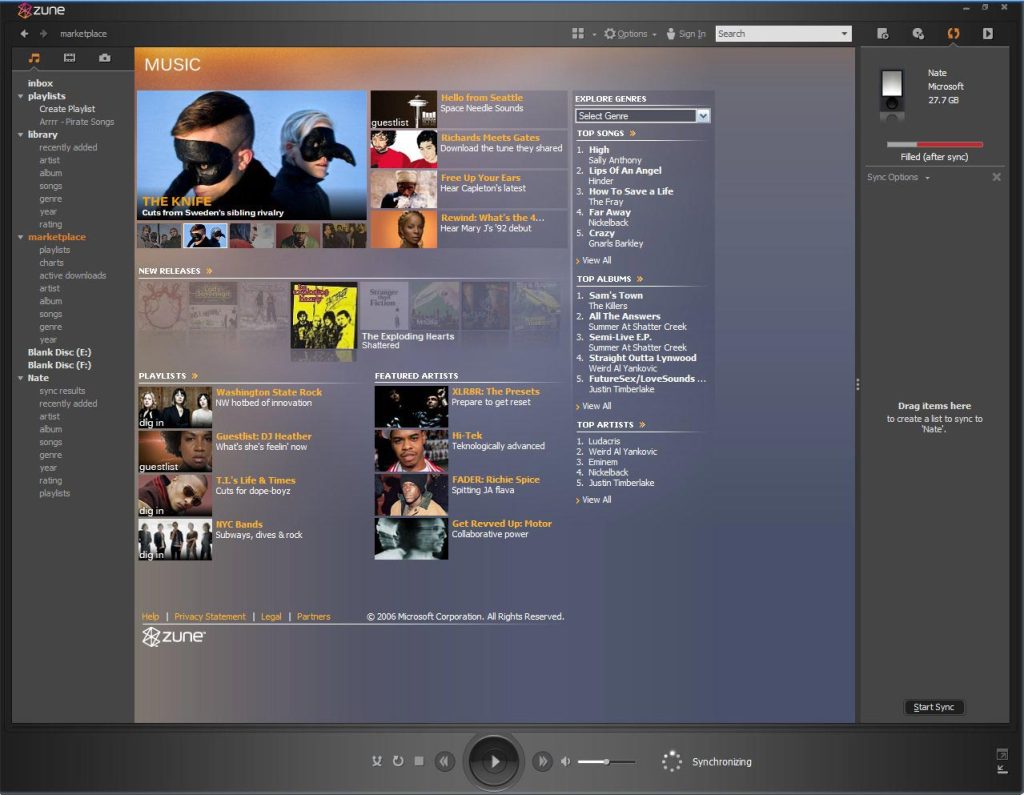The height and width of the screenshot is (795, 1024).
Task: Collapse the library tree node
Action: (x=21, y=135)
